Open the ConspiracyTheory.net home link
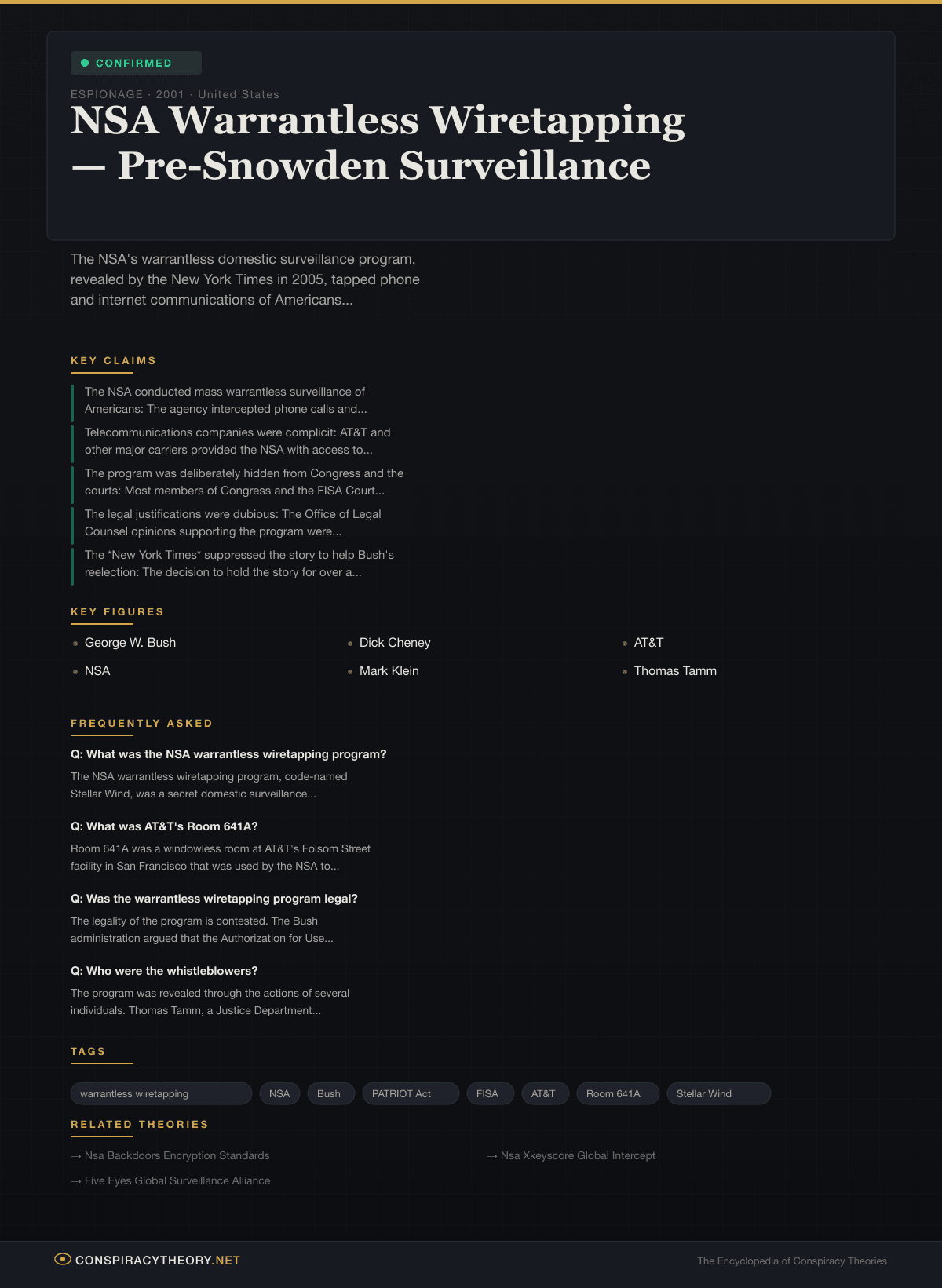Screen dimensions: 942x1288 point(158,1260)
